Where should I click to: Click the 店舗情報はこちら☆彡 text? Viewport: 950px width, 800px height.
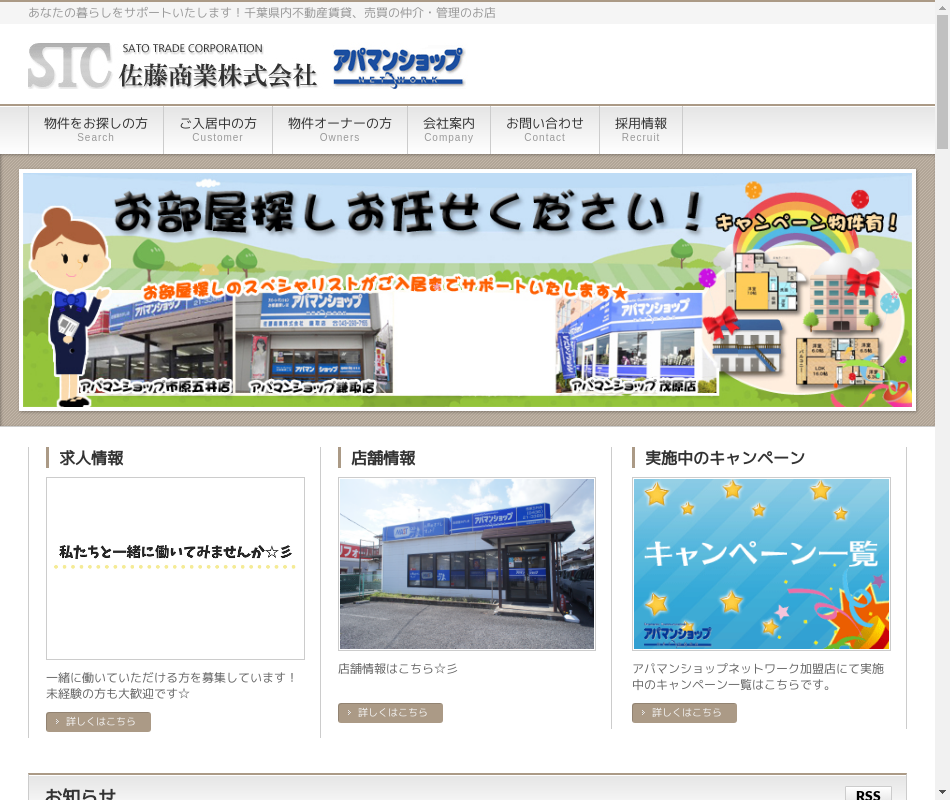coord(398,668)
